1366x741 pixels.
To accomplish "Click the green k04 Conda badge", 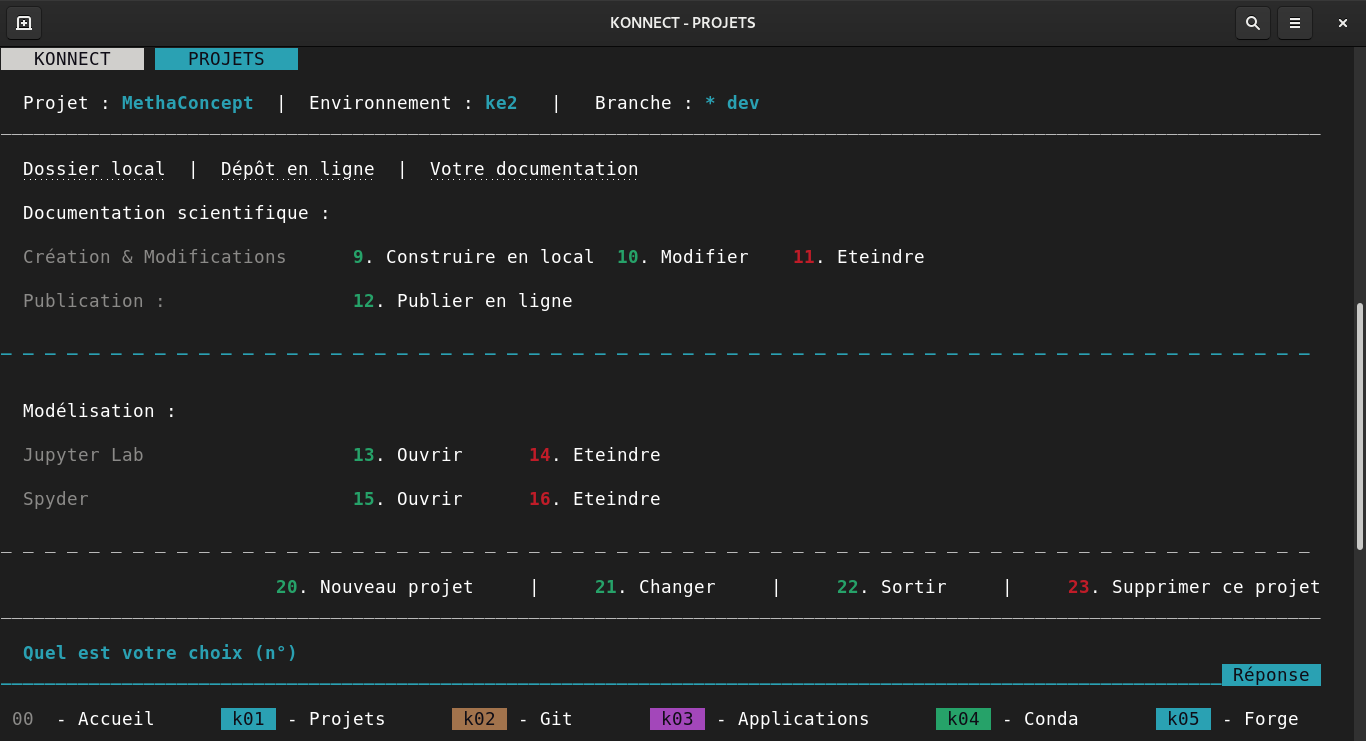I will [x=963, y=719].
